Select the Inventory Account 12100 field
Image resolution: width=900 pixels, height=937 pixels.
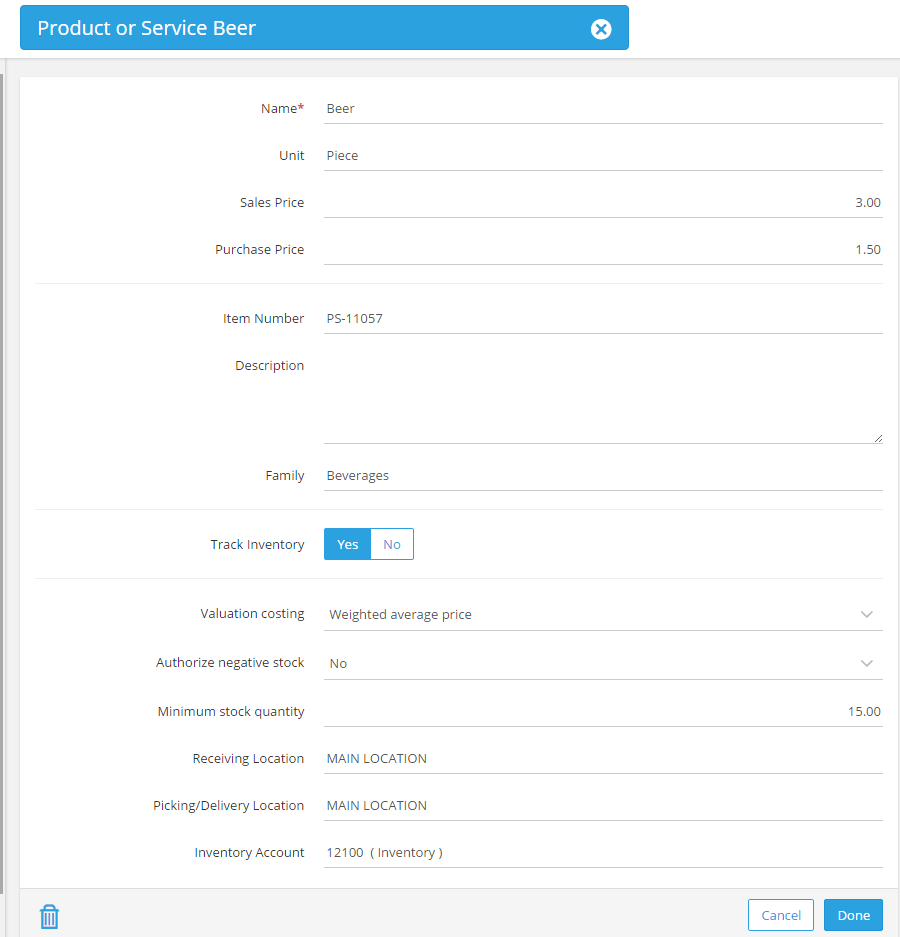[603, 852]
